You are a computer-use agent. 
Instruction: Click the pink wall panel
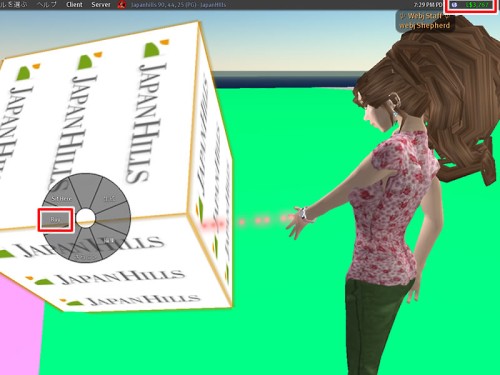pyautogui.click(x=20, y=325)
